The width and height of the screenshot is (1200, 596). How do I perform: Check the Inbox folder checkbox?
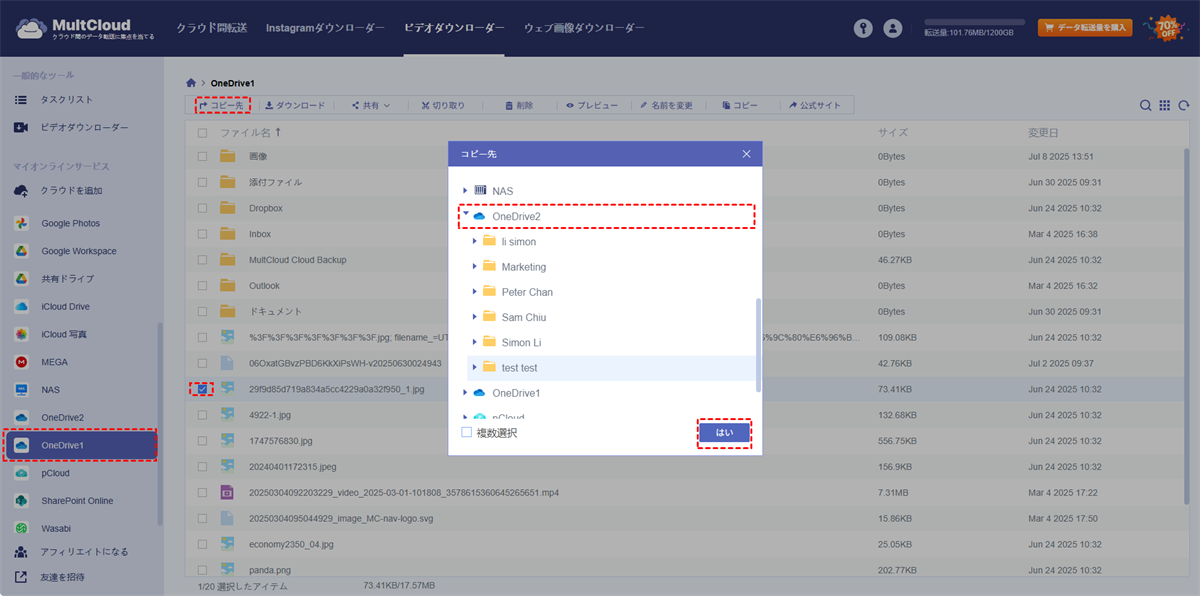(203, 234)
